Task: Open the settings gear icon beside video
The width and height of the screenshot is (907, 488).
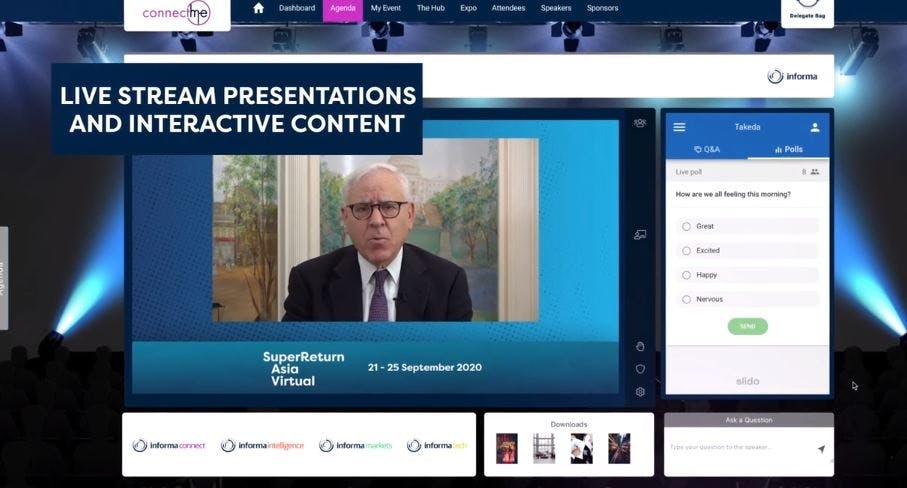Action: click(640, 392)
